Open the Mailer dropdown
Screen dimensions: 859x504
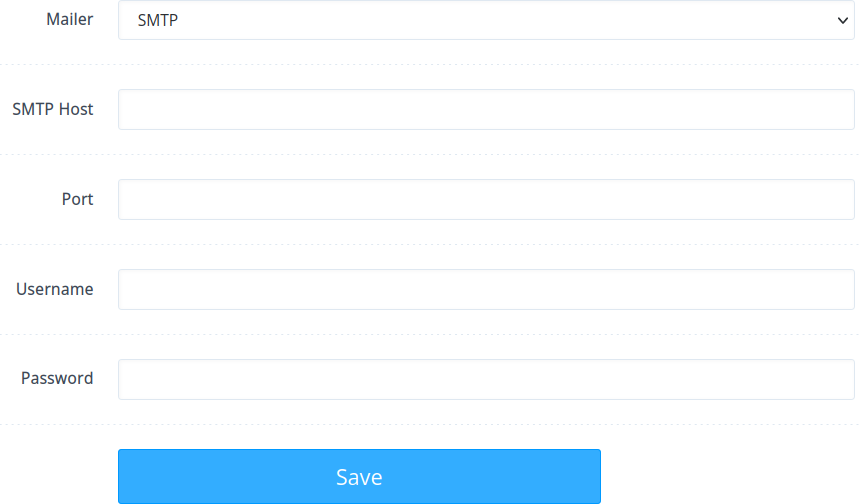[x=486, y=20]
